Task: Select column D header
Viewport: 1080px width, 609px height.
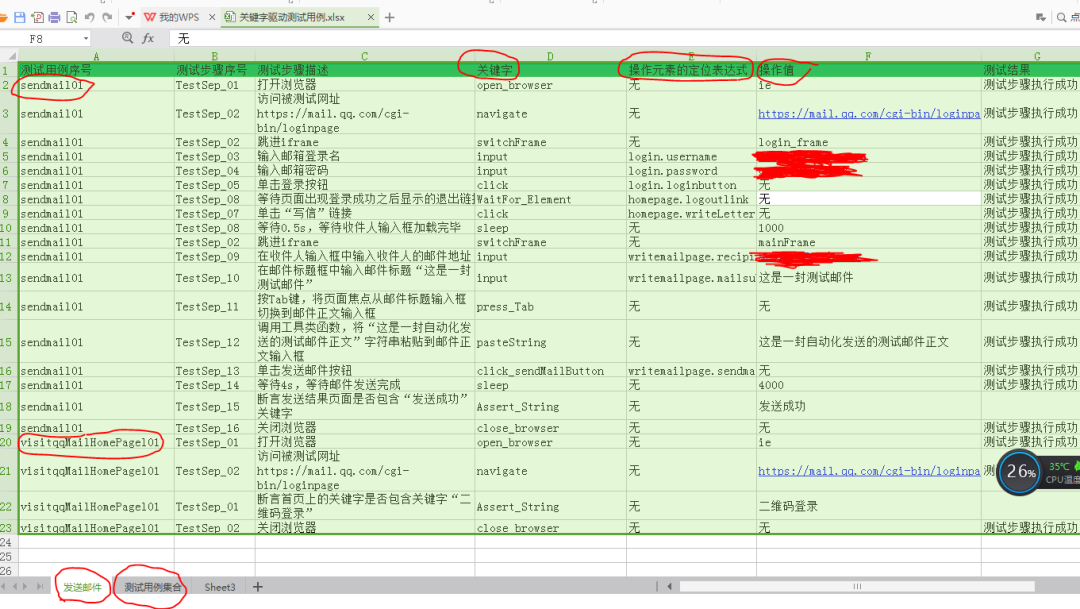Action: (550, 56)
